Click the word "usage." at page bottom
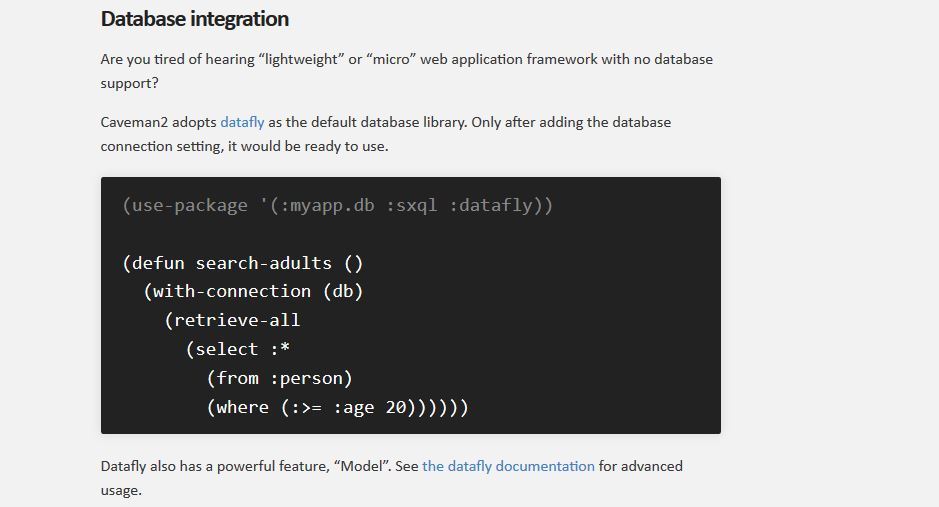The image size is (939, 507). [x=121, y=491]
